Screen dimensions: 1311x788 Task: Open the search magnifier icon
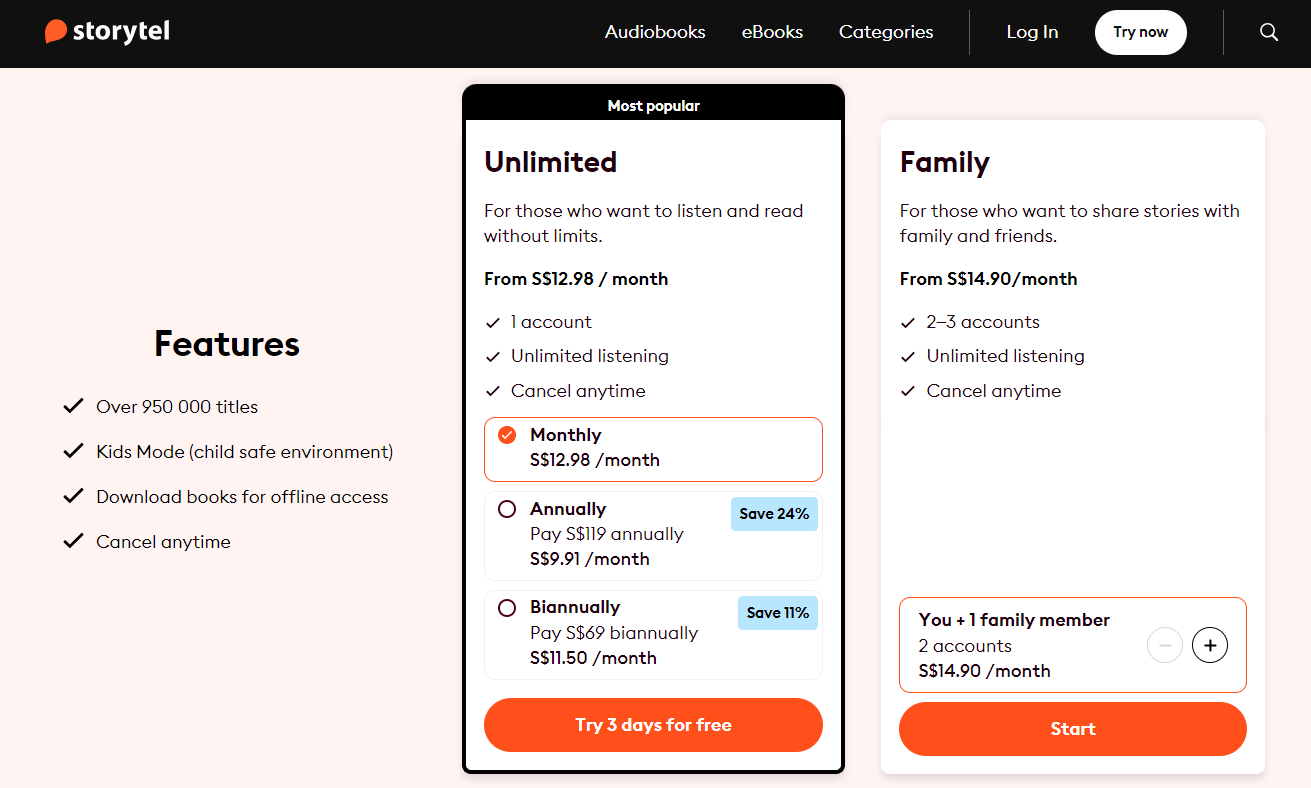1269,32
